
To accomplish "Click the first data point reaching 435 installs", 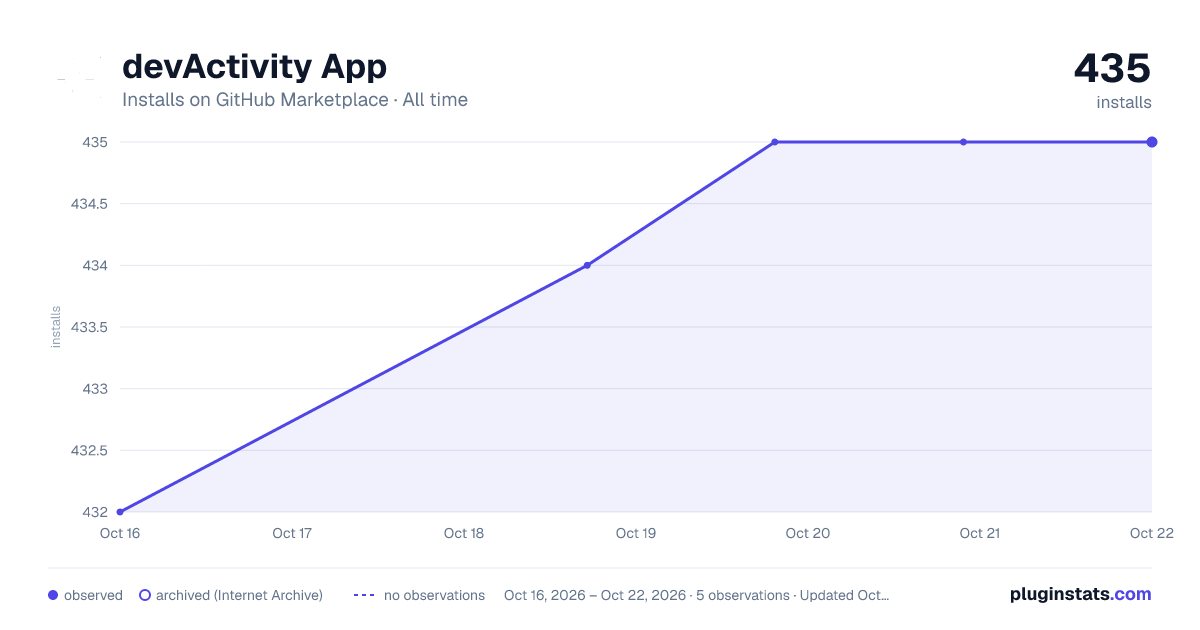I will point(775,142).
